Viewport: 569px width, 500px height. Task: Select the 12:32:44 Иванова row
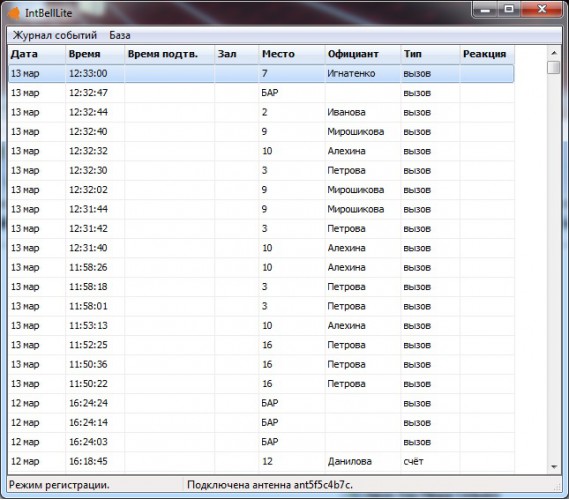261,112
